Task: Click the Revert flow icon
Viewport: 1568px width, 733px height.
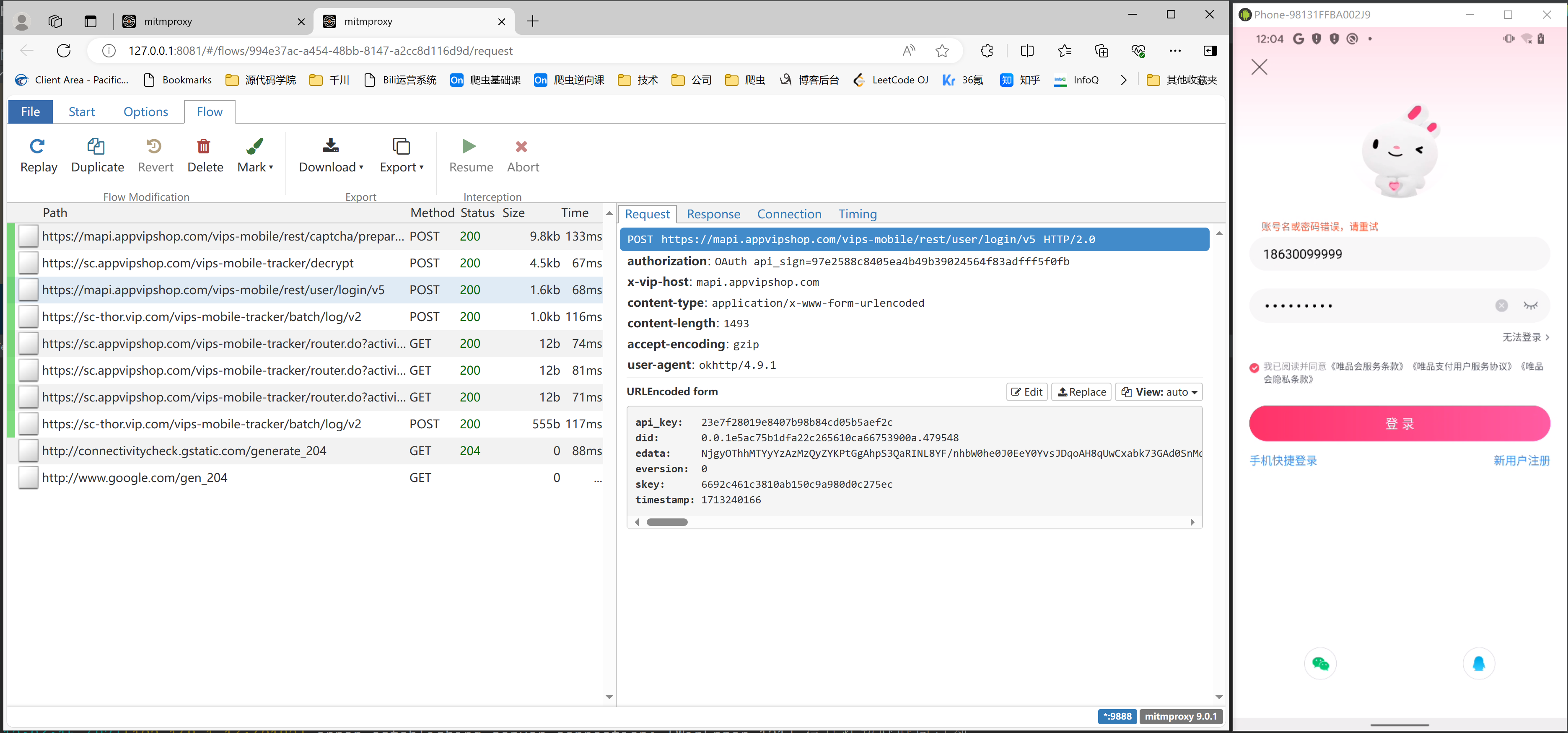Action: pyautogui.click(x=155, y=155)
